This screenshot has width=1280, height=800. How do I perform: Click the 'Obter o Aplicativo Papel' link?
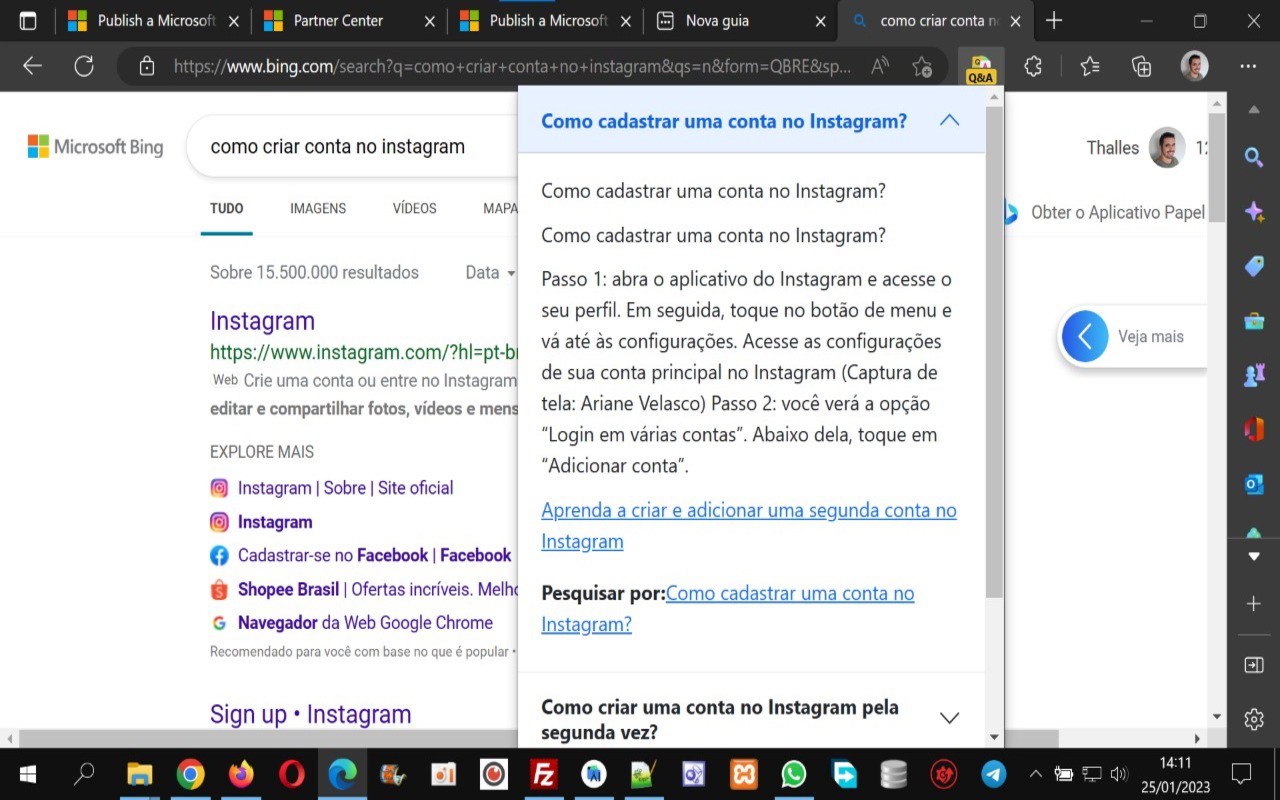[x=1118, y=212]
